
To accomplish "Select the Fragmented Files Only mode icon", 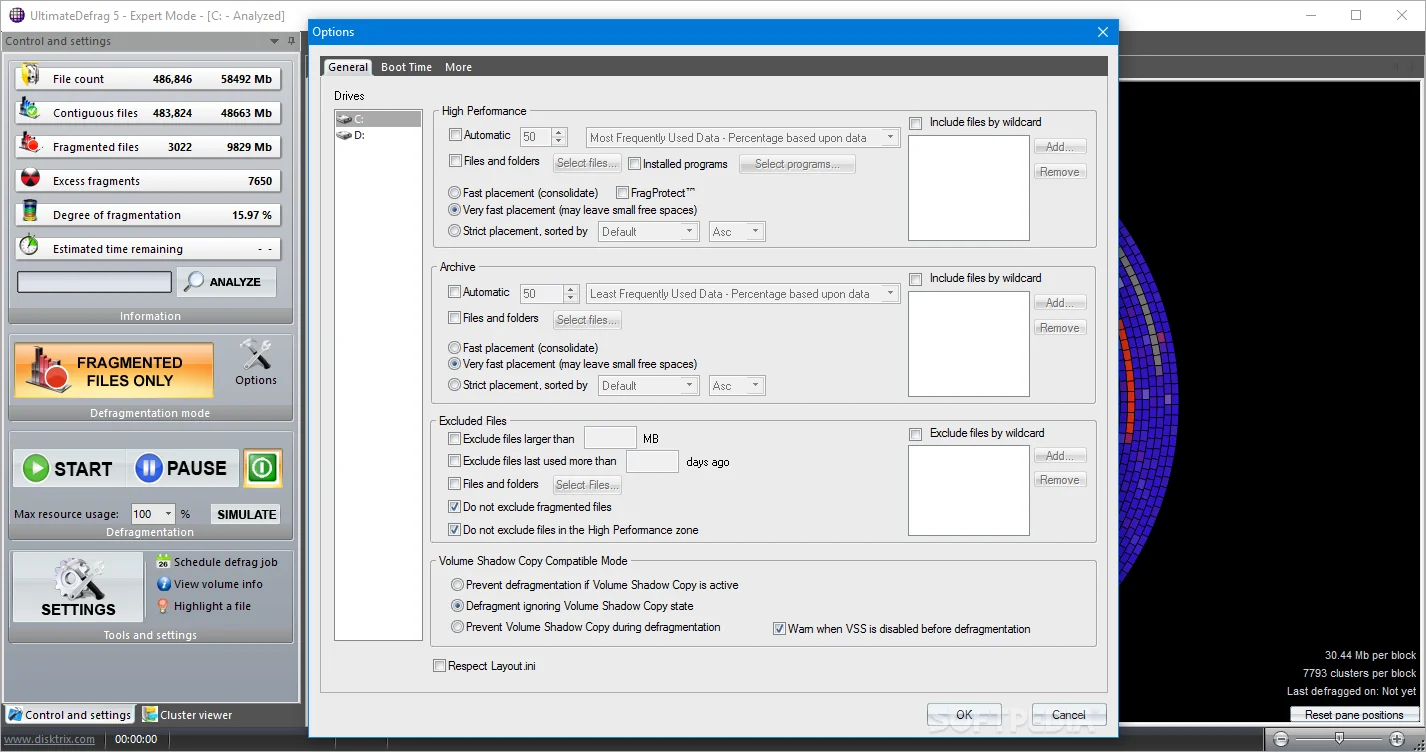I will pos(114,371).
